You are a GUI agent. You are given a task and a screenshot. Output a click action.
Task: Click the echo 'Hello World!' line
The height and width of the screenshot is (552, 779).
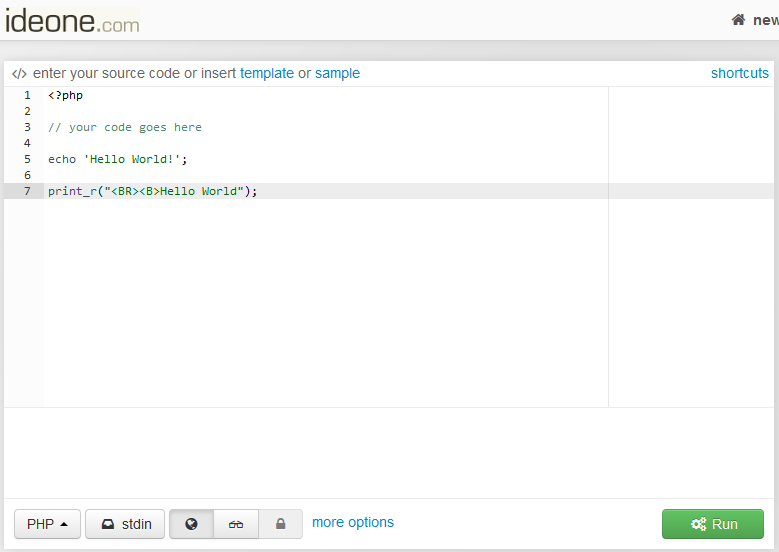click(117, 159)
